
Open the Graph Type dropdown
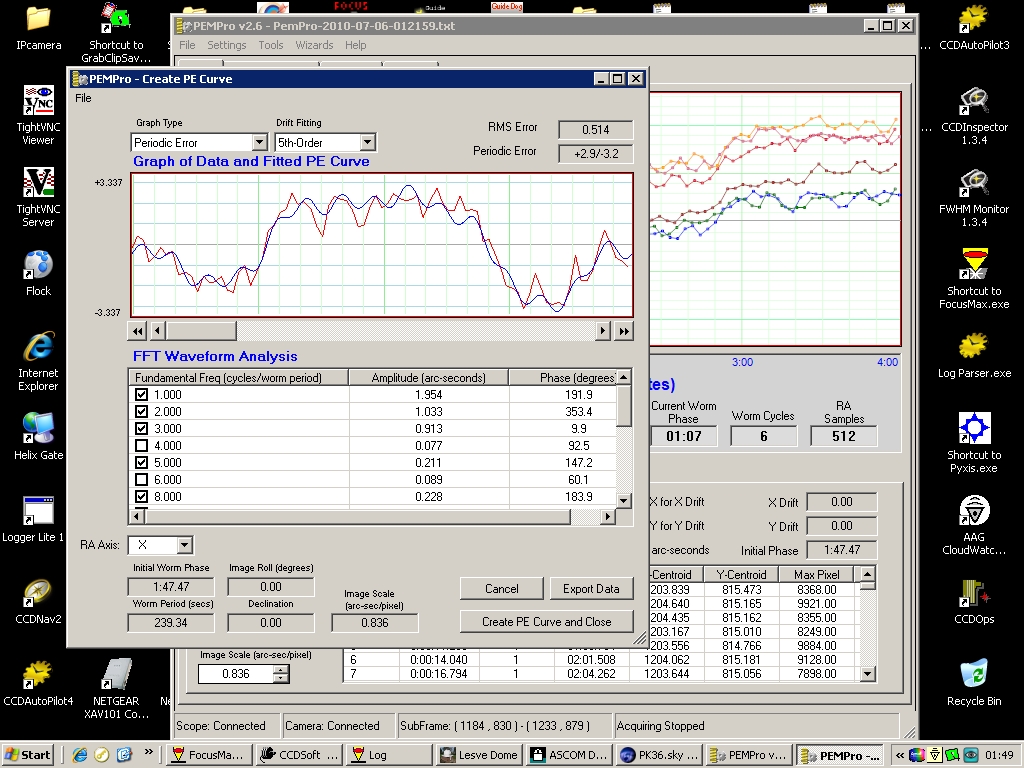[259, 142]
